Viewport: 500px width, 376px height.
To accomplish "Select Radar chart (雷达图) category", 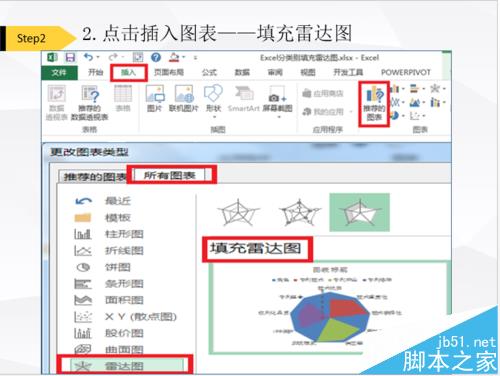I will click(x=127, y=366).
